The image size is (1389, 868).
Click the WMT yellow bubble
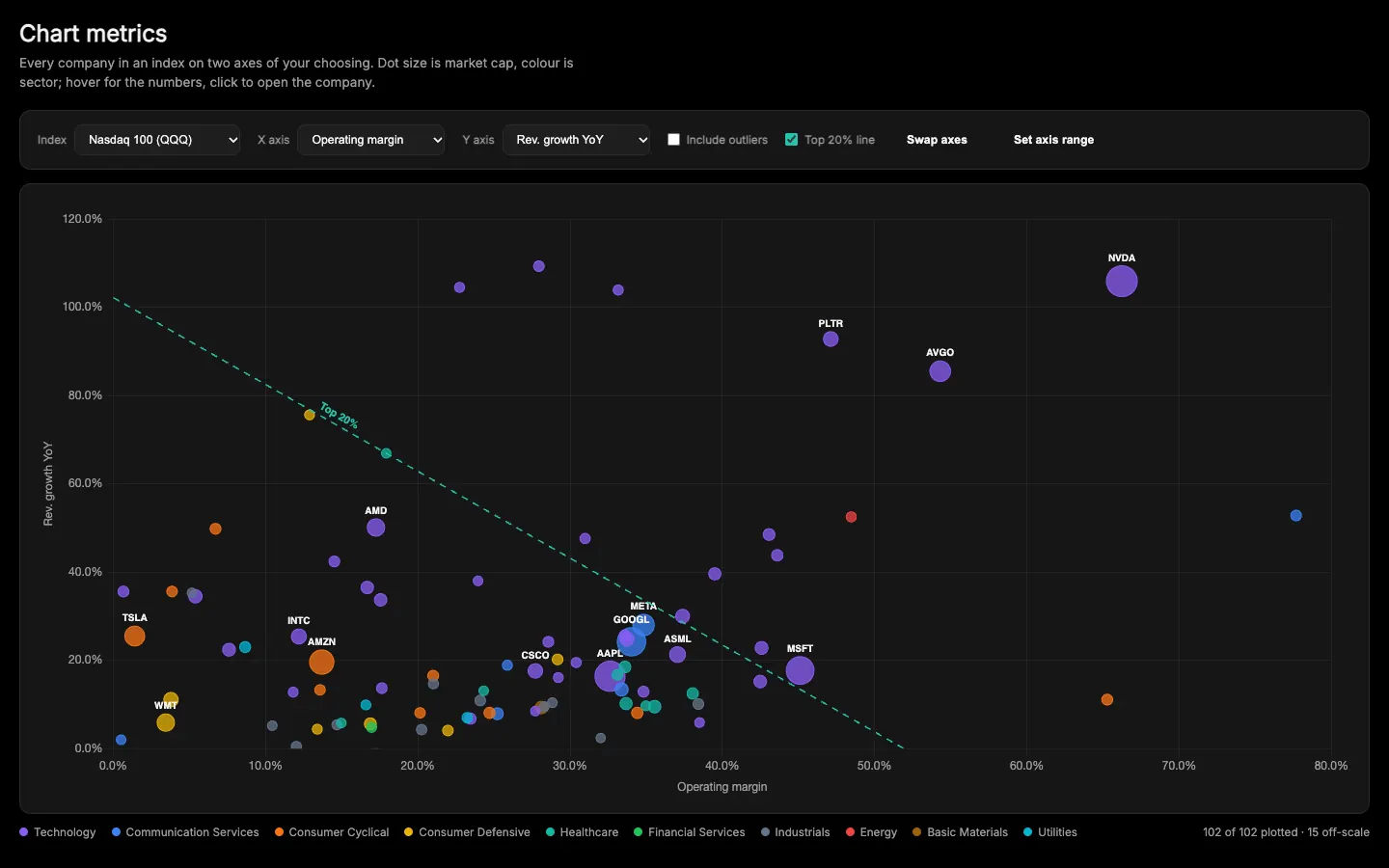tap(166, 722)
